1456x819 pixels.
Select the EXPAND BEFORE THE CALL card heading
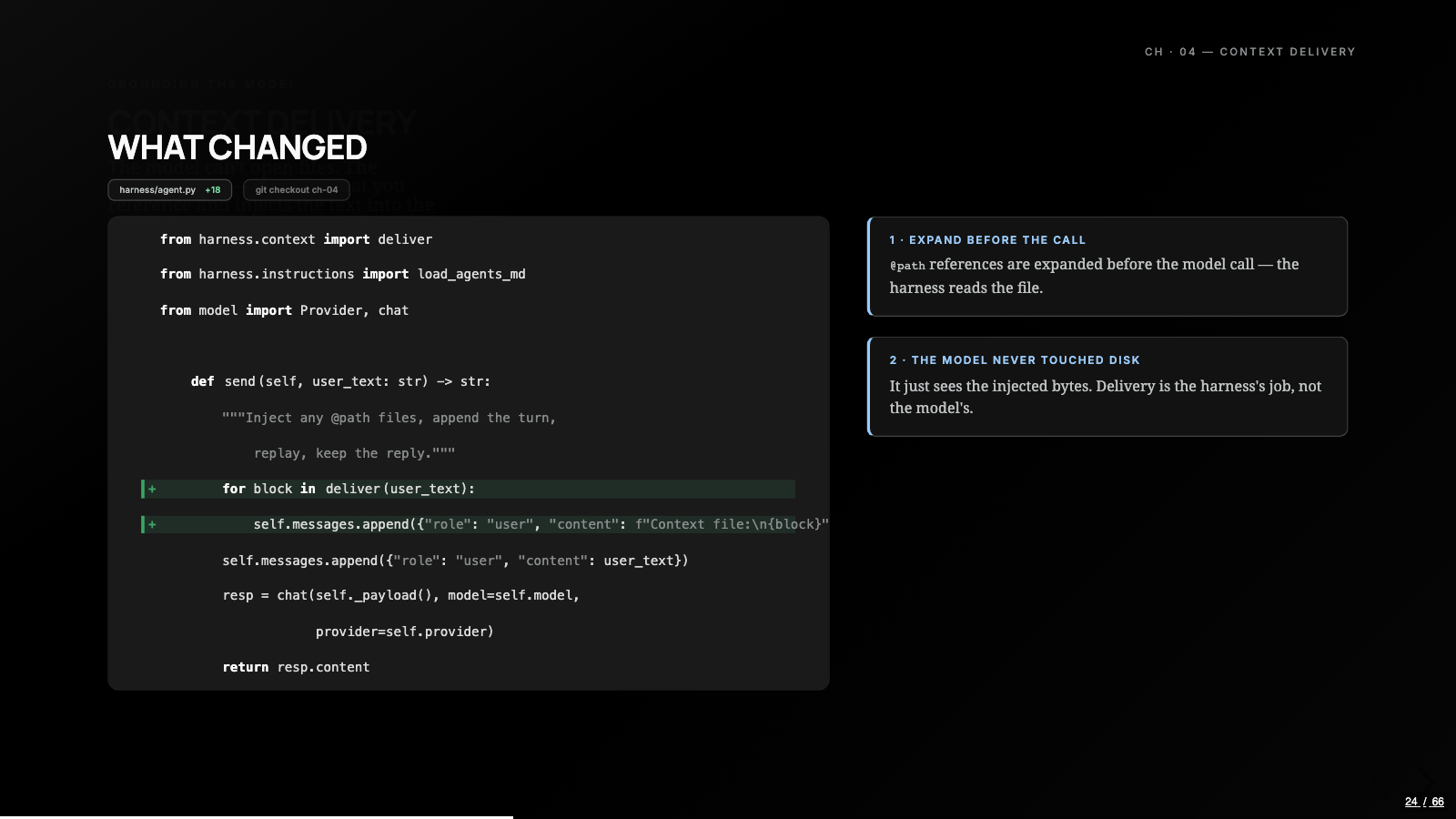click(x=987, y=240)
